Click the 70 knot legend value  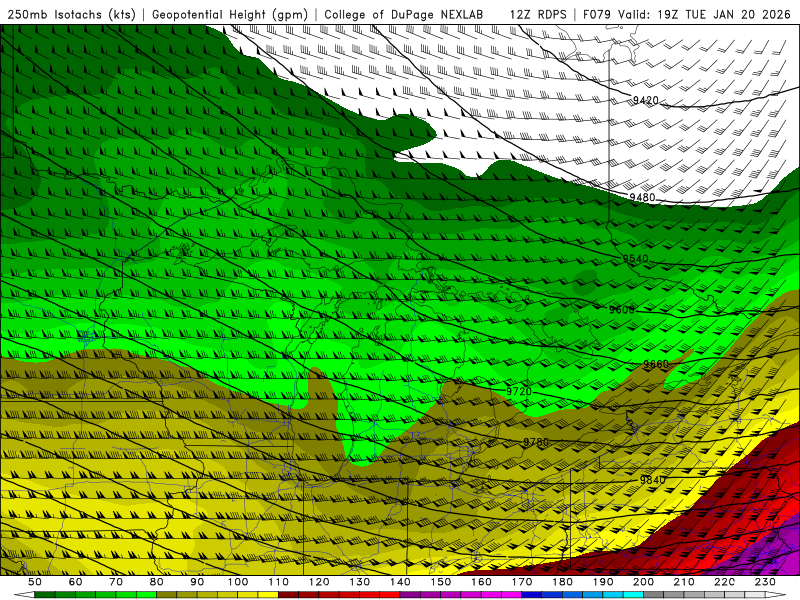[x=116, y=582]
